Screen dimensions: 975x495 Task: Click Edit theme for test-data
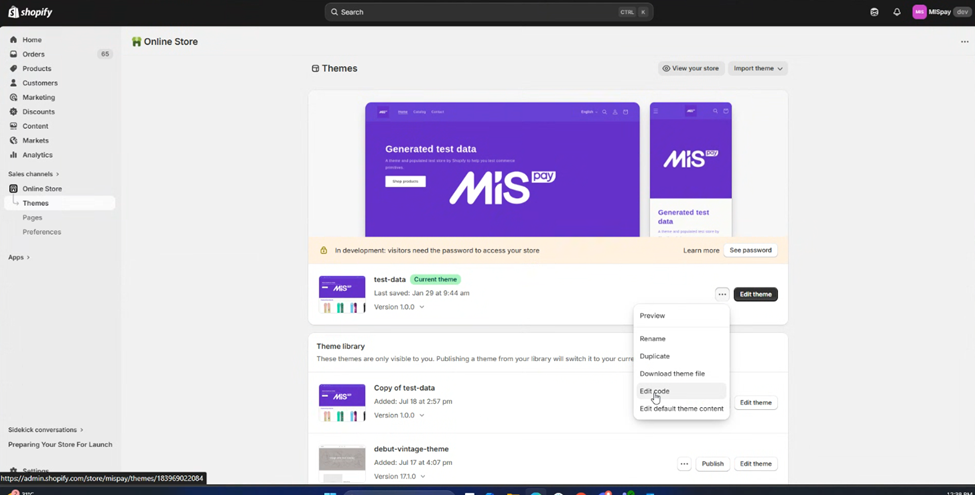point(756,294)
